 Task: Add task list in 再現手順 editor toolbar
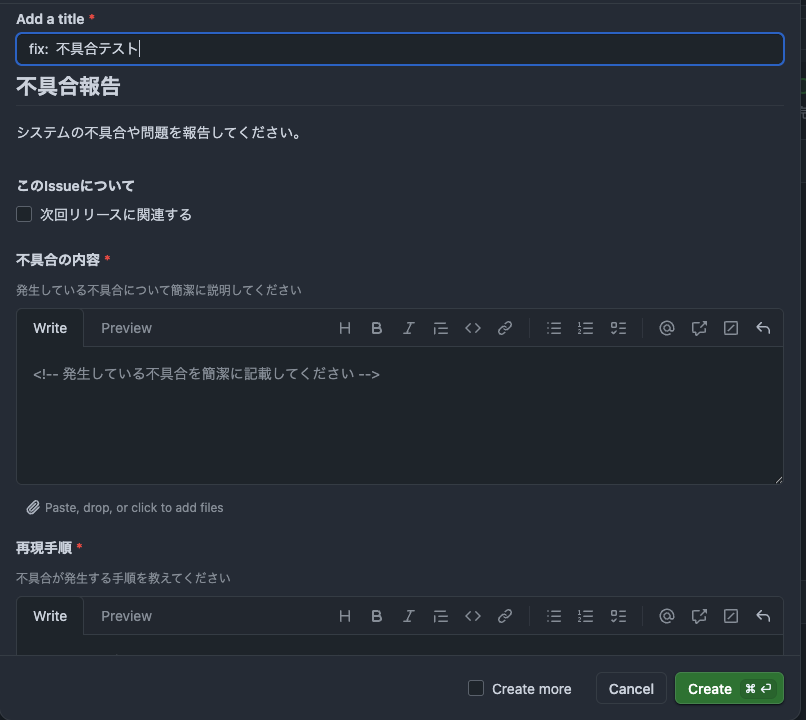click(618, 616)
